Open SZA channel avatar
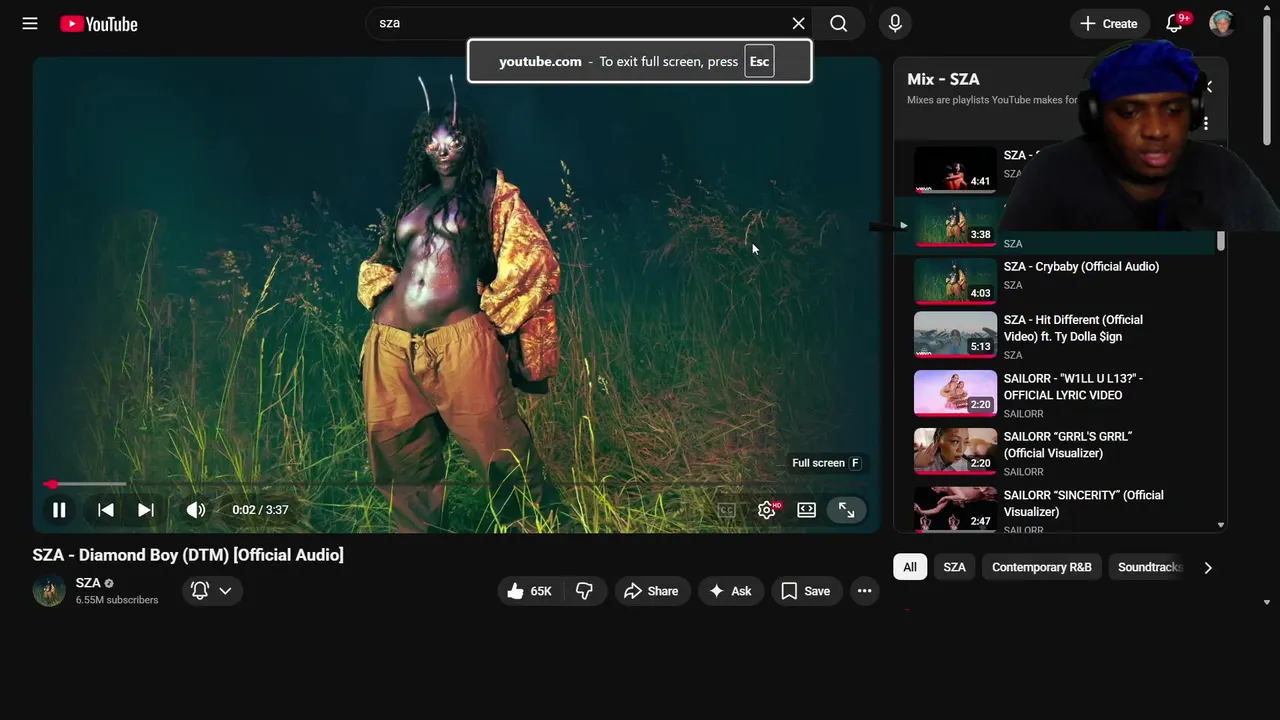1280x720 pixels. [49, 591]
